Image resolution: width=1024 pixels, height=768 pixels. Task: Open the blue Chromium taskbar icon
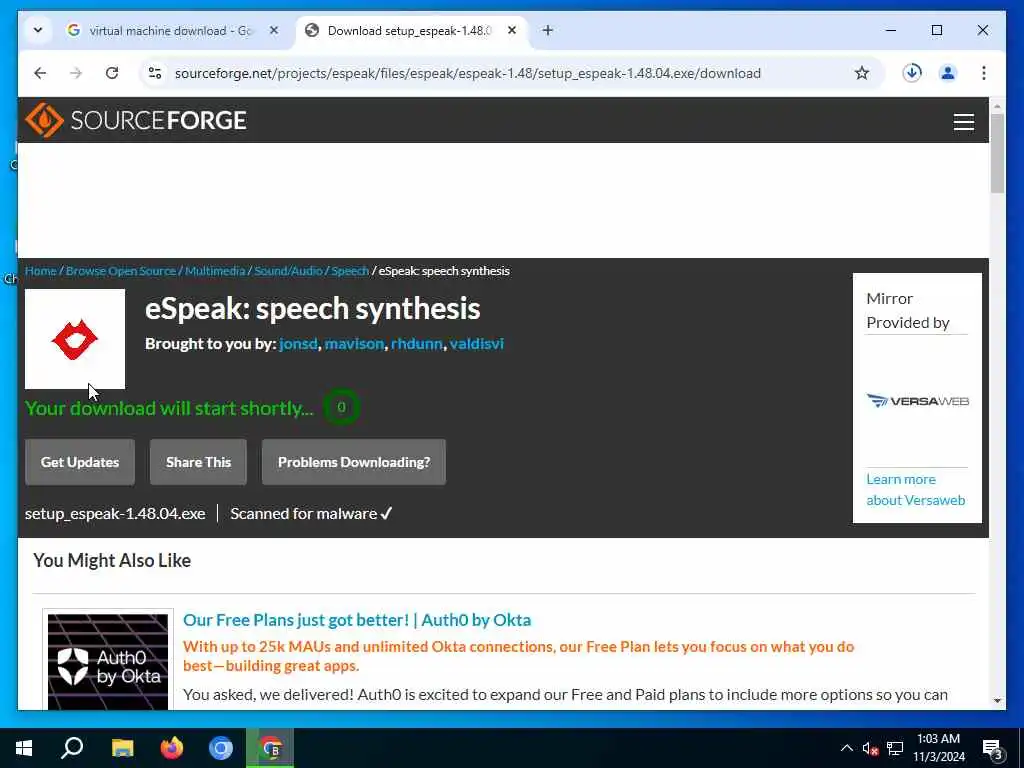pyautogui.click(x=221, y=748)
